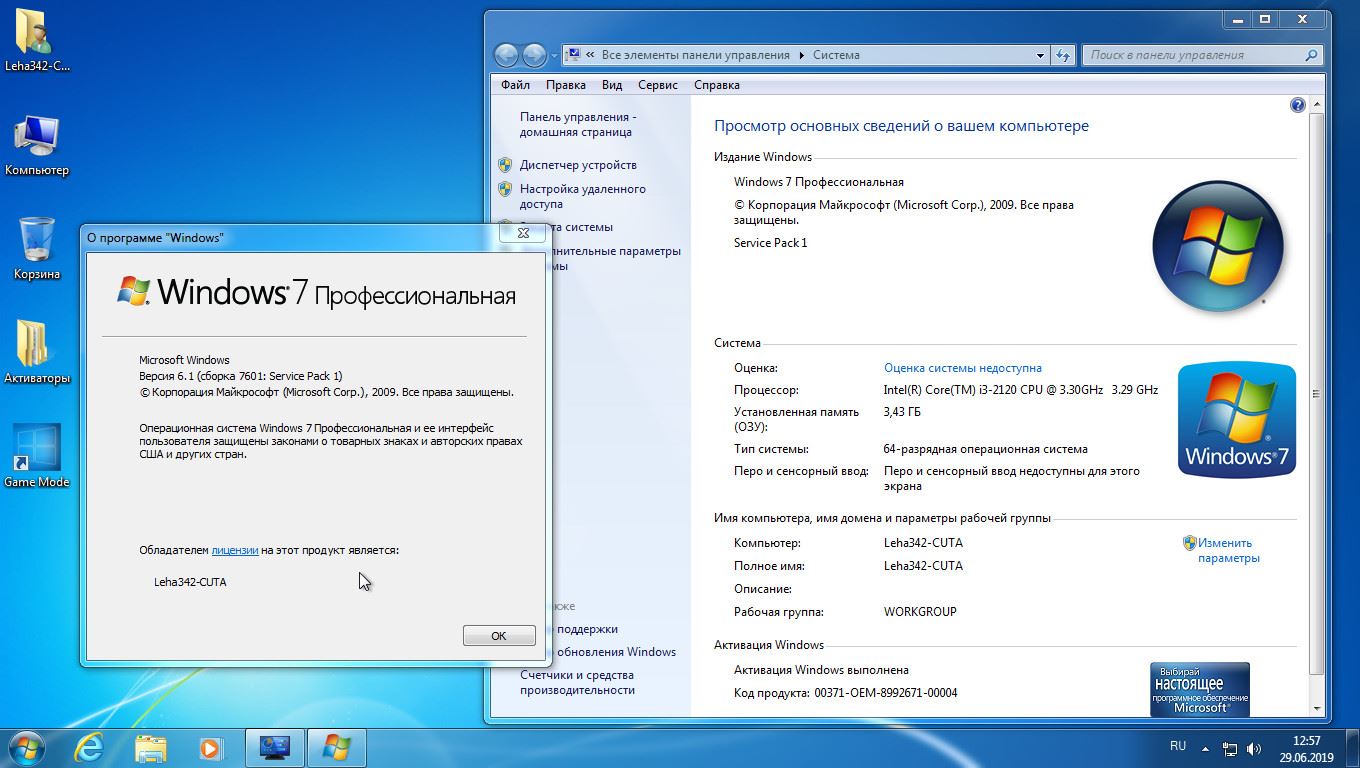This screenshot has width=1360, height=768.
Task: Click the лицензии link in About dialog
Action: [235, 550]
